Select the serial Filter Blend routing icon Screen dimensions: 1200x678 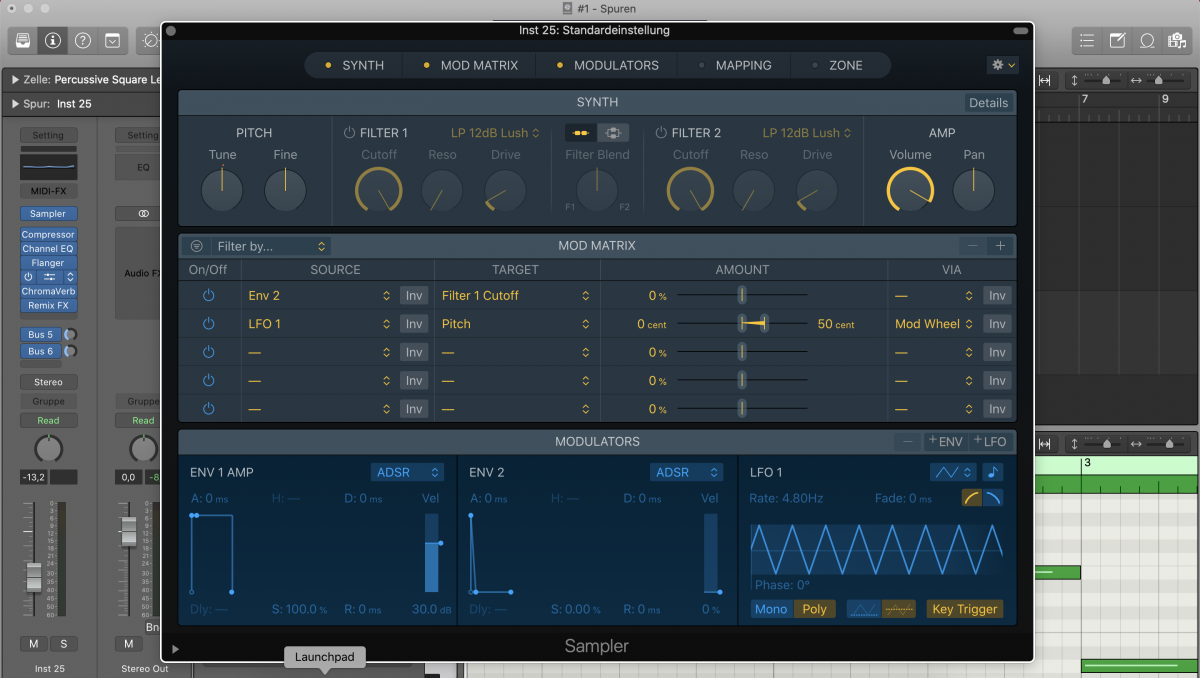coord(583,132)
